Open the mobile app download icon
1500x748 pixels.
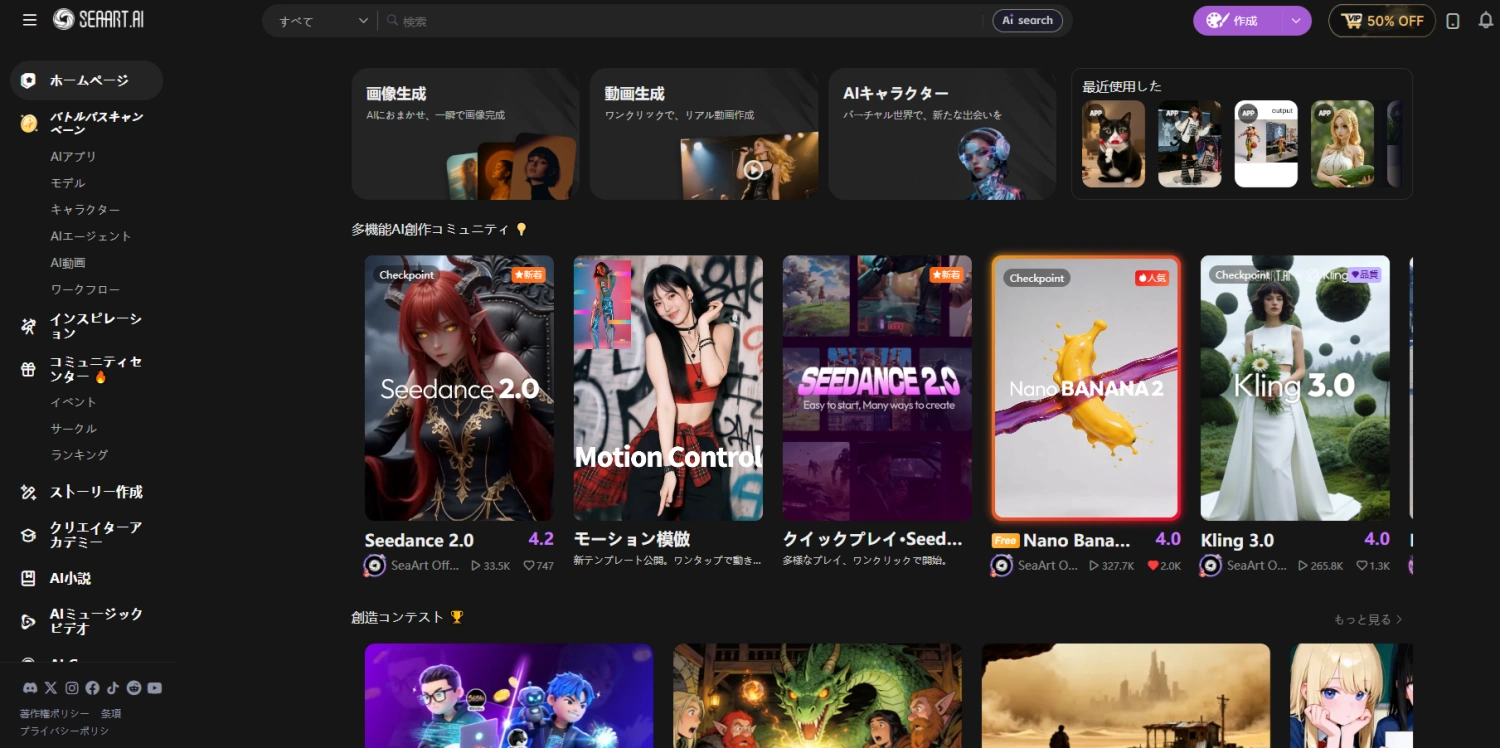point(1453,21)
